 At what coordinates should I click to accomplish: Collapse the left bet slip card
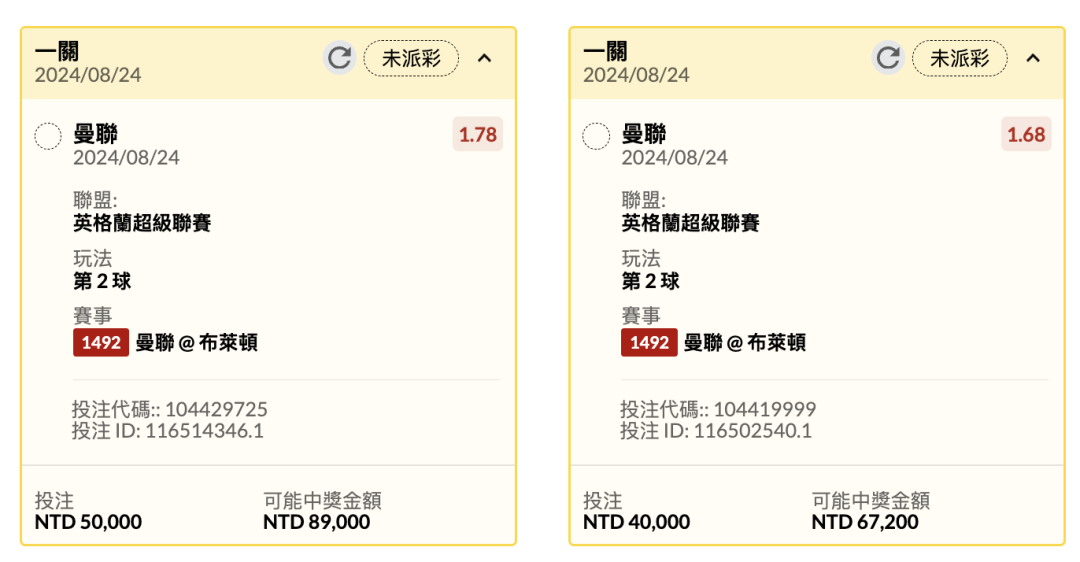click(485, 58)
